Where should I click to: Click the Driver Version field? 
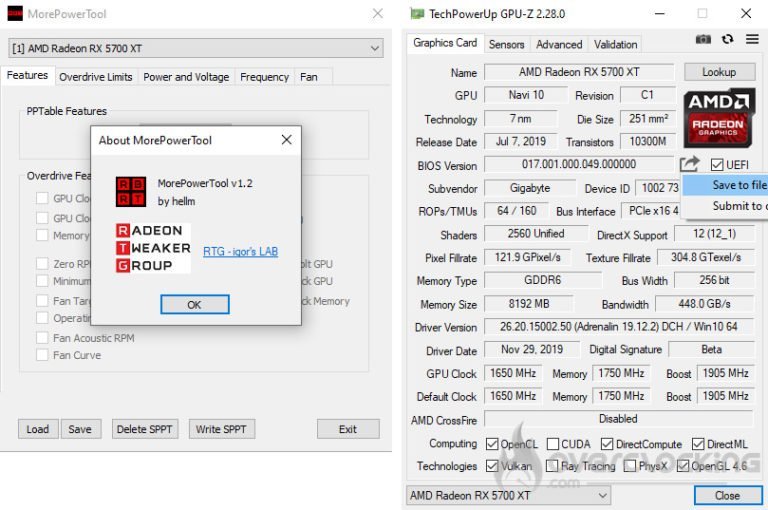coord(618,327)
